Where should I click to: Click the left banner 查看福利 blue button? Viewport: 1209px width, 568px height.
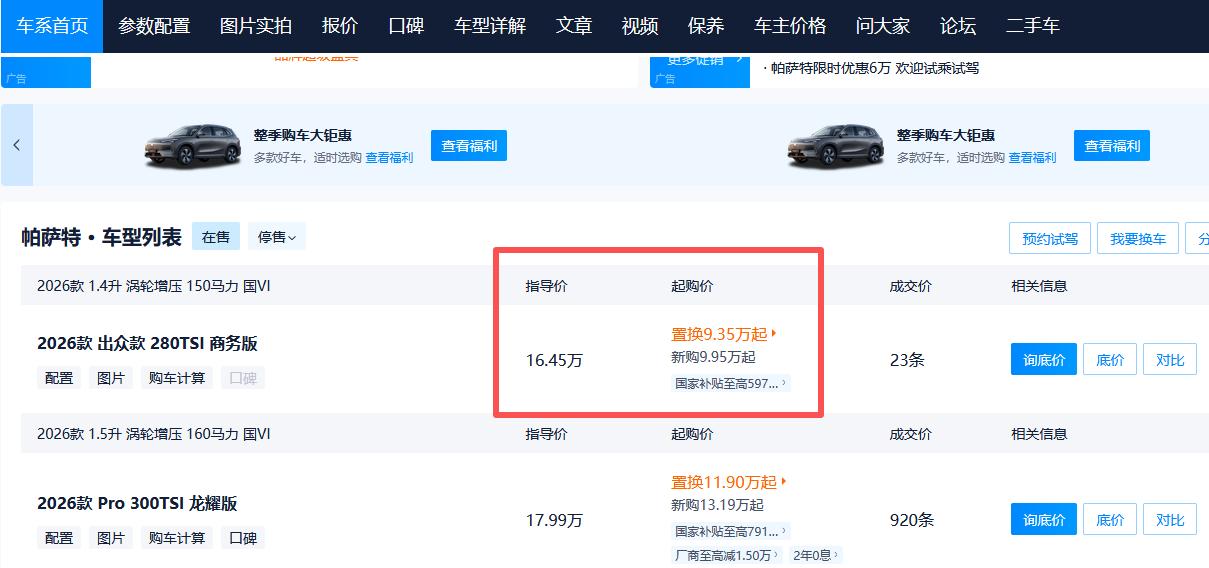click(469, 145)
